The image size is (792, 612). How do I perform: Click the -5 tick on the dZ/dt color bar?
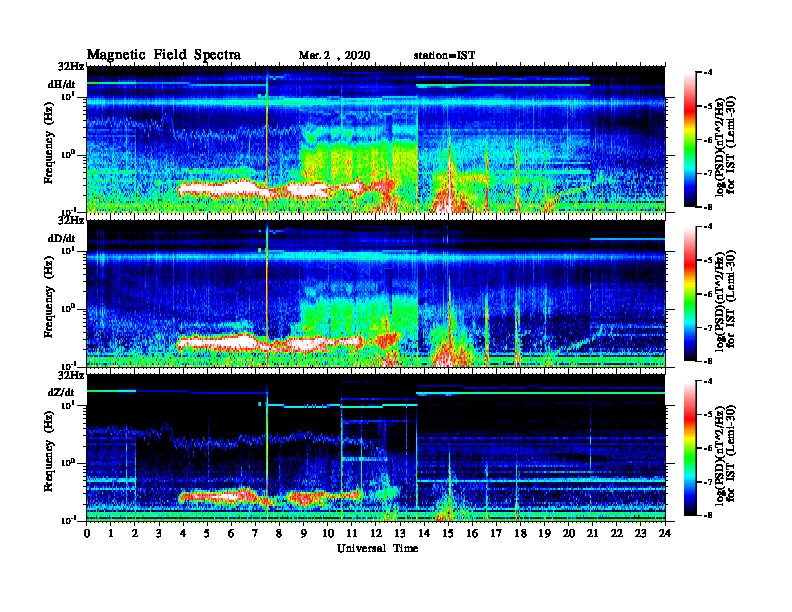click(x=708, y=415)
